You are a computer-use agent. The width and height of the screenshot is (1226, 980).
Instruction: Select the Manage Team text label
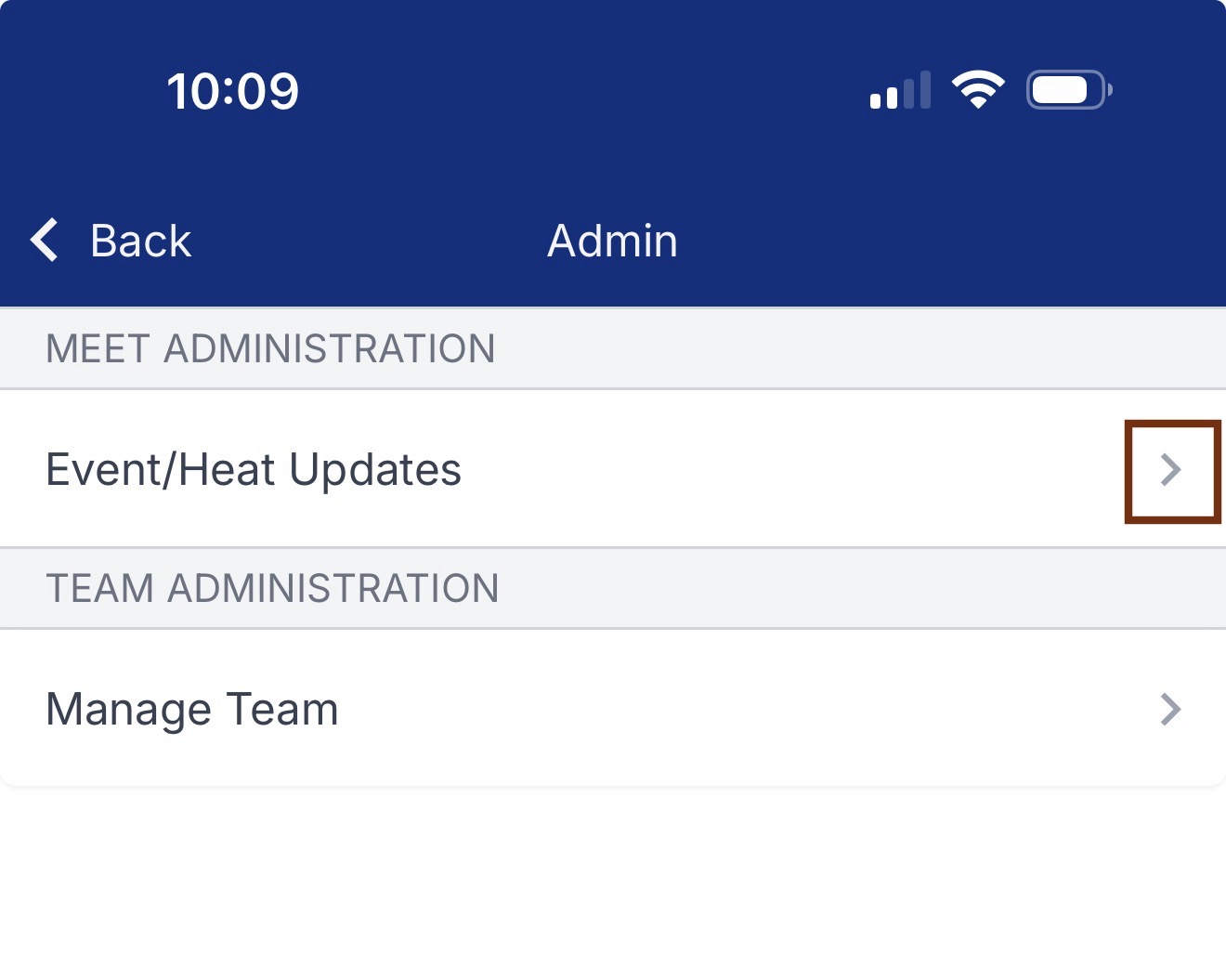click(192, 710)
